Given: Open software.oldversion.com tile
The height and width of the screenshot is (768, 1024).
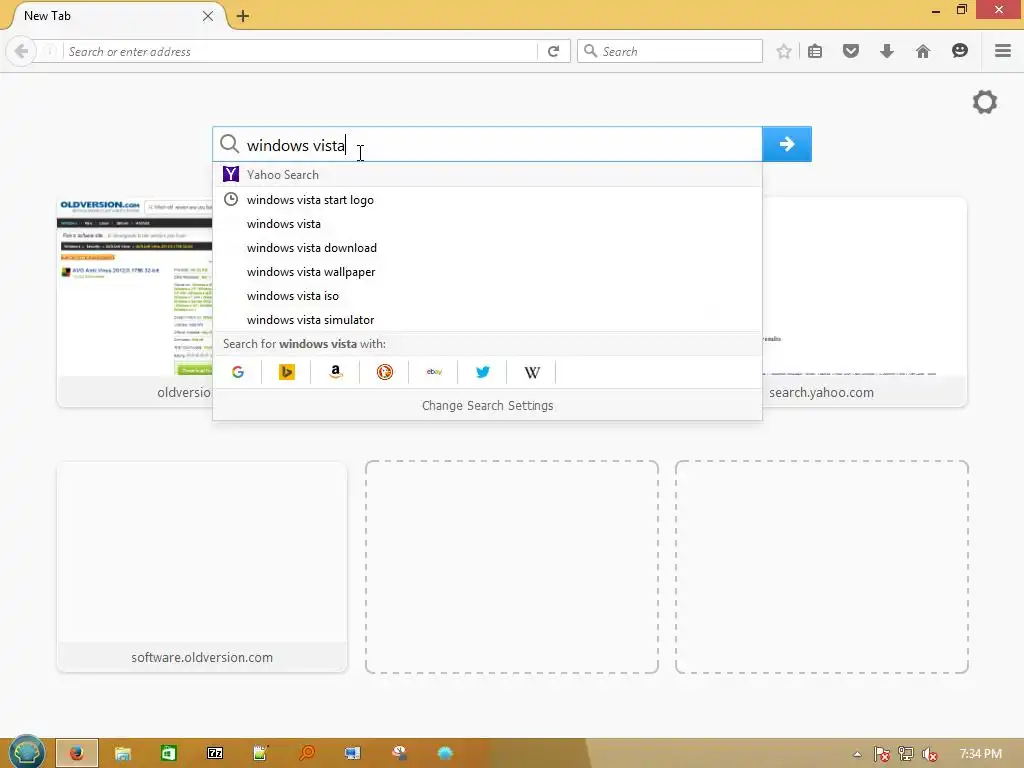Looking at the screenshot, I should tap(202, 567).
